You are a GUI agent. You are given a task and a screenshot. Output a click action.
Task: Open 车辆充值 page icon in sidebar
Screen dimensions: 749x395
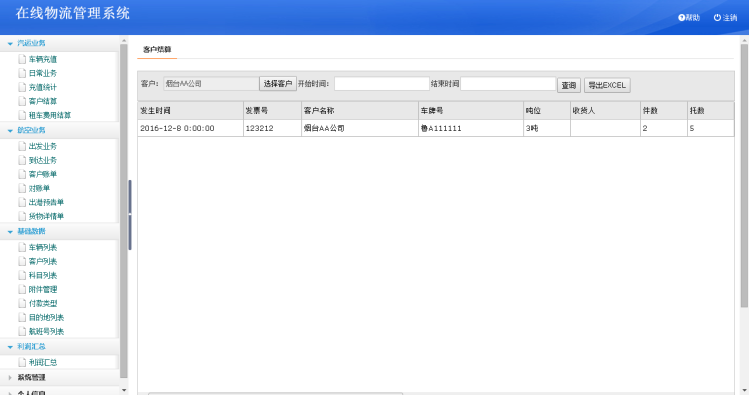[x=22, y=59]
